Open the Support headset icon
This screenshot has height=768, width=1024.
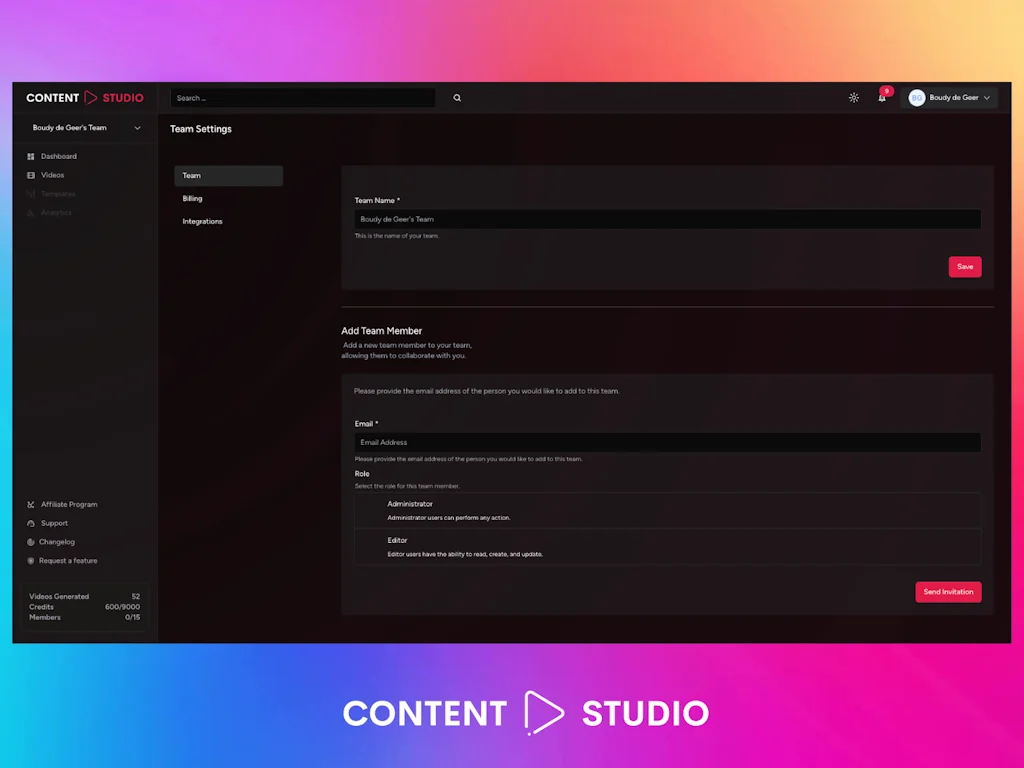click(x=31, y=523)
